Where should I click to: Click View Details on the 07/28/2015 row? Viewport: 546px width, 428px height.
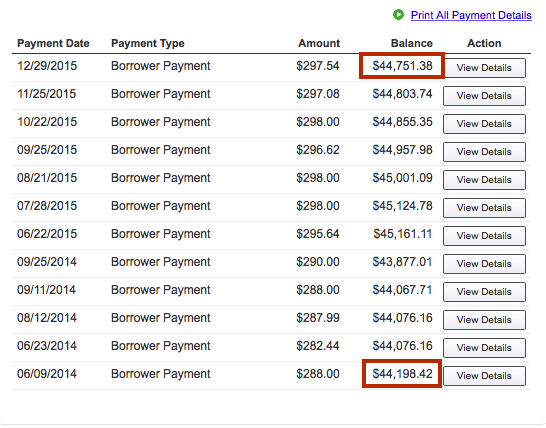[484, 208]
